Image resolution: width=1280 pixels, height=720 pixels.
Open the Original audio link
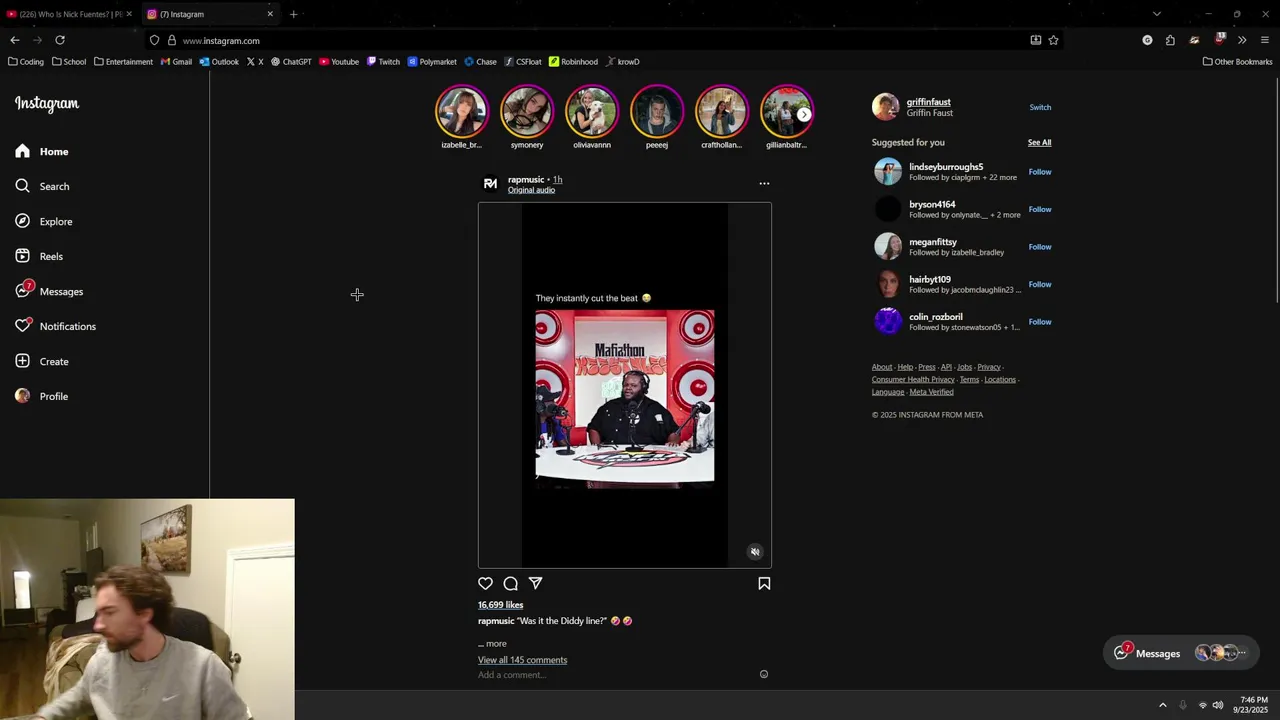coord(531,190)
